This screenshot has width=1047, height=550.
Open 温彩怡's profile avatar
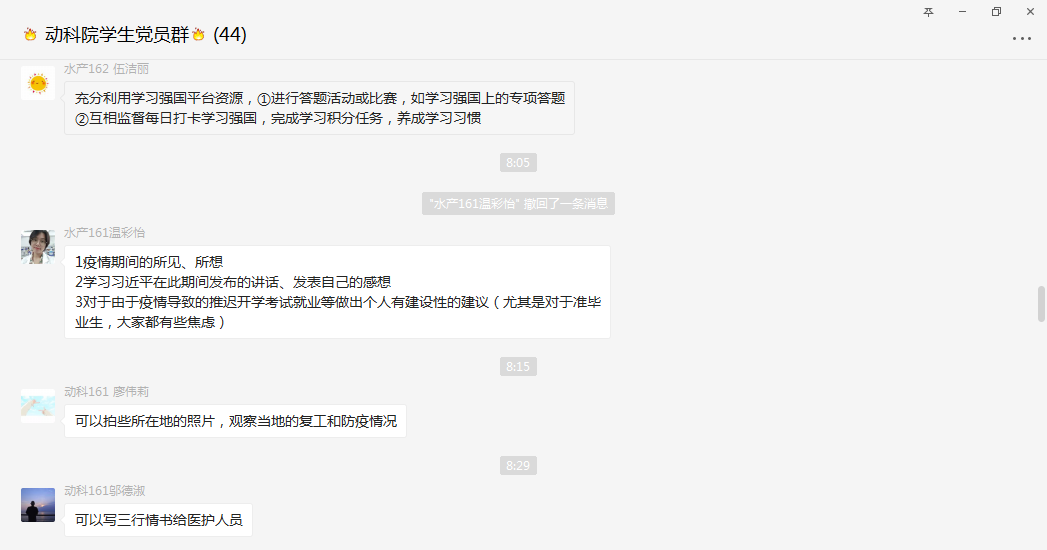[38, 247]
